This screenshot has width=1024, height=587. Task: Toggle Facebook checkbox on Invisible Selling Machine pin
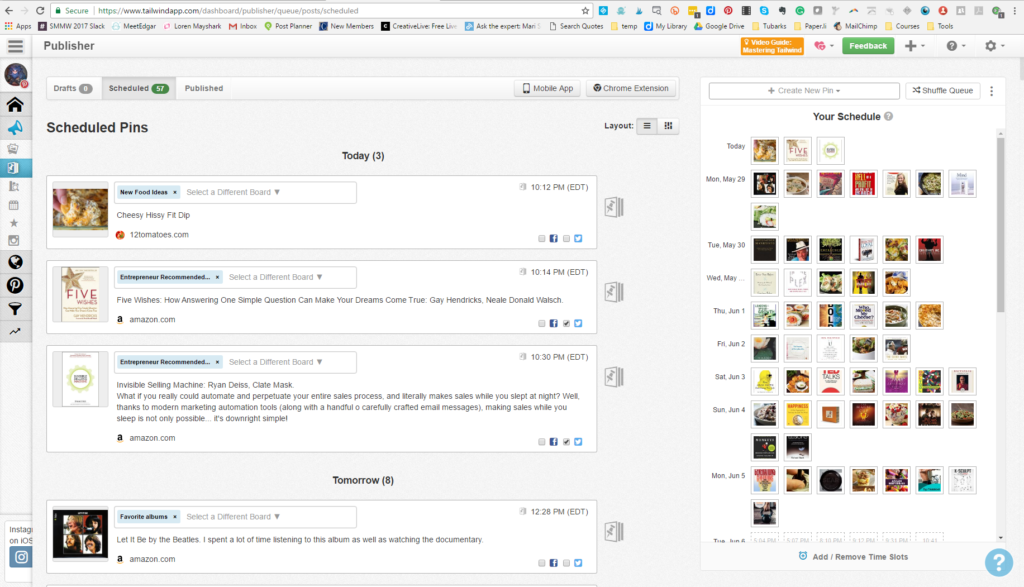(x=542, y=442)
